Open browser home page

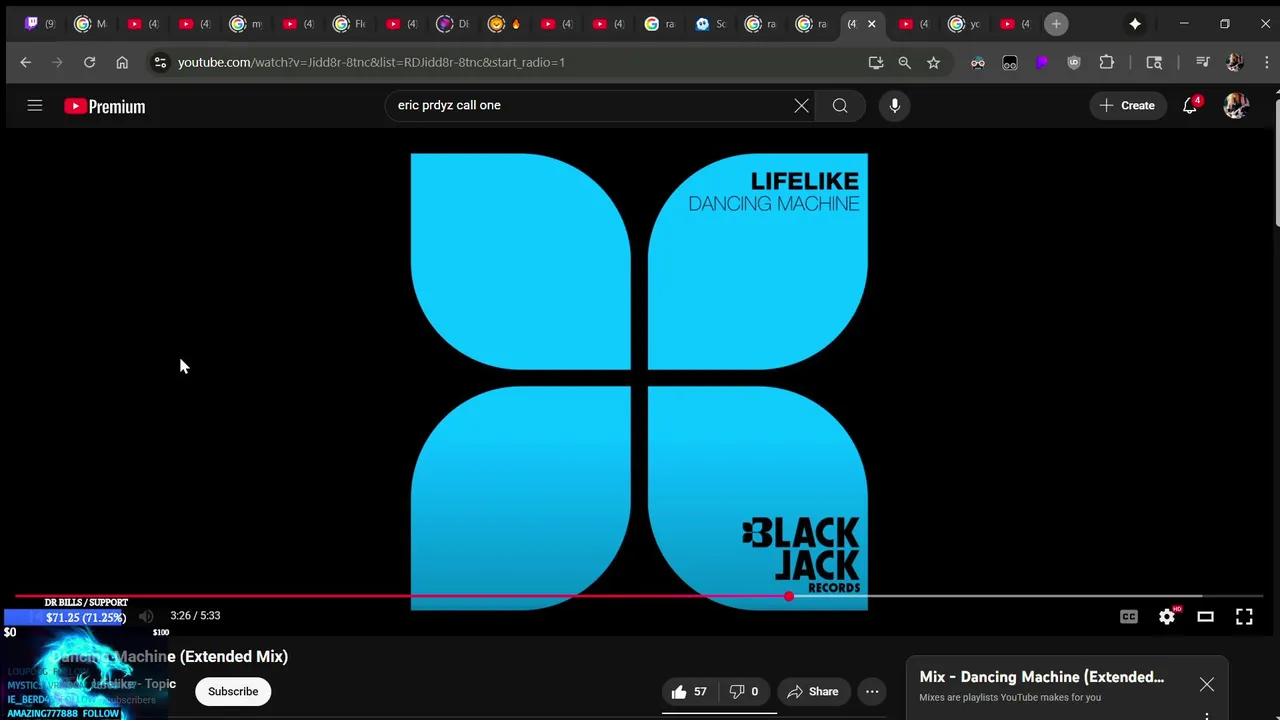pos(122,62)
